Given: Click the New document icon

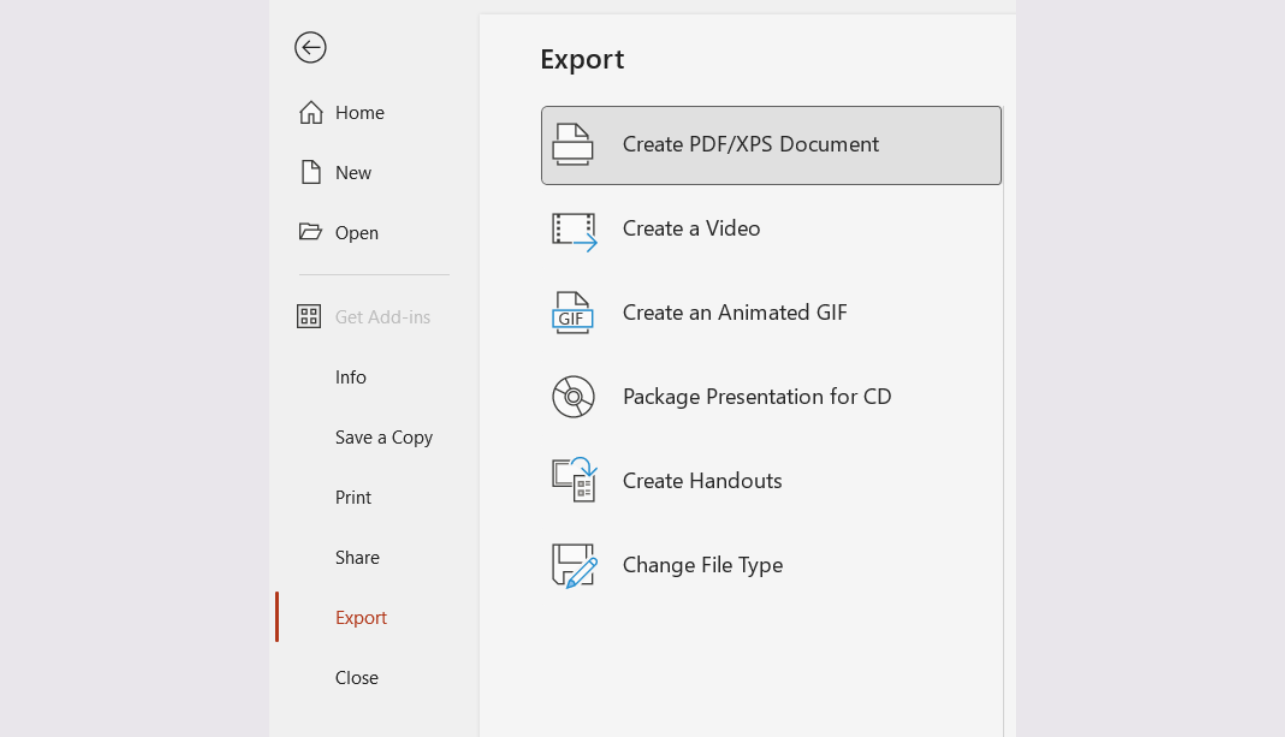Looking at the screenshot, I should tap(310, 172).
